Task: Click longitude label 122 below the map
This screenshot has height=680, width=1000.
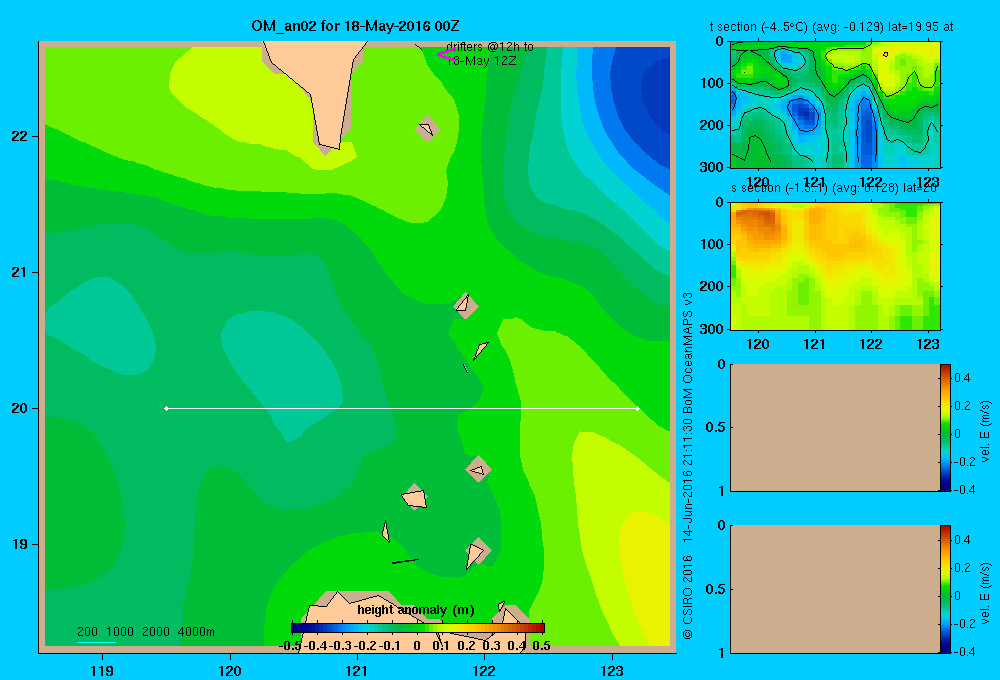Action: 484,670
